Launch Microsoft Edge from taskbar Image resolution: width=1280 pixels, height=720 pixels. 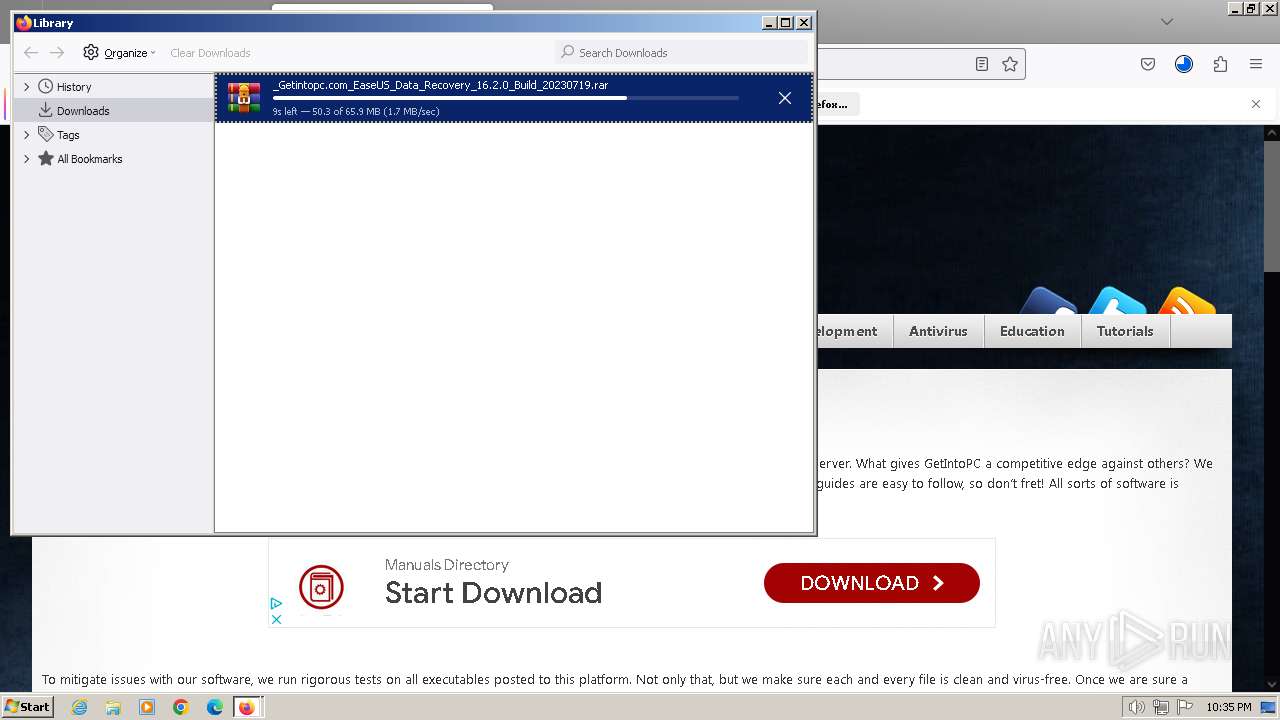click(215, 707)
